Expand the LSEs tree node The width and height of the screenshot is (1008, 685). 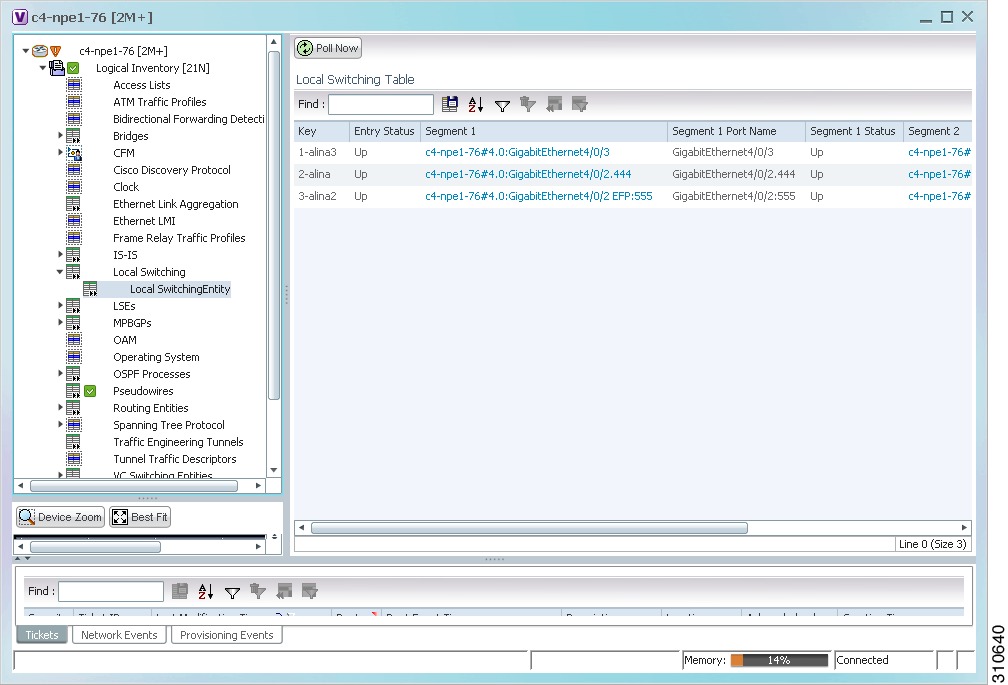(x=60, y=306)
